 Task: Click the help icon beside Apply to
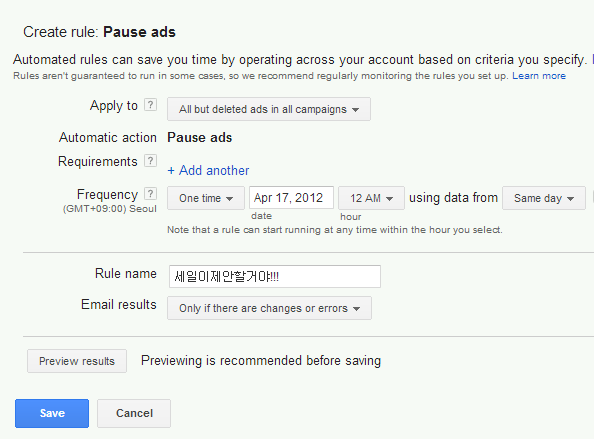point(150,105)
